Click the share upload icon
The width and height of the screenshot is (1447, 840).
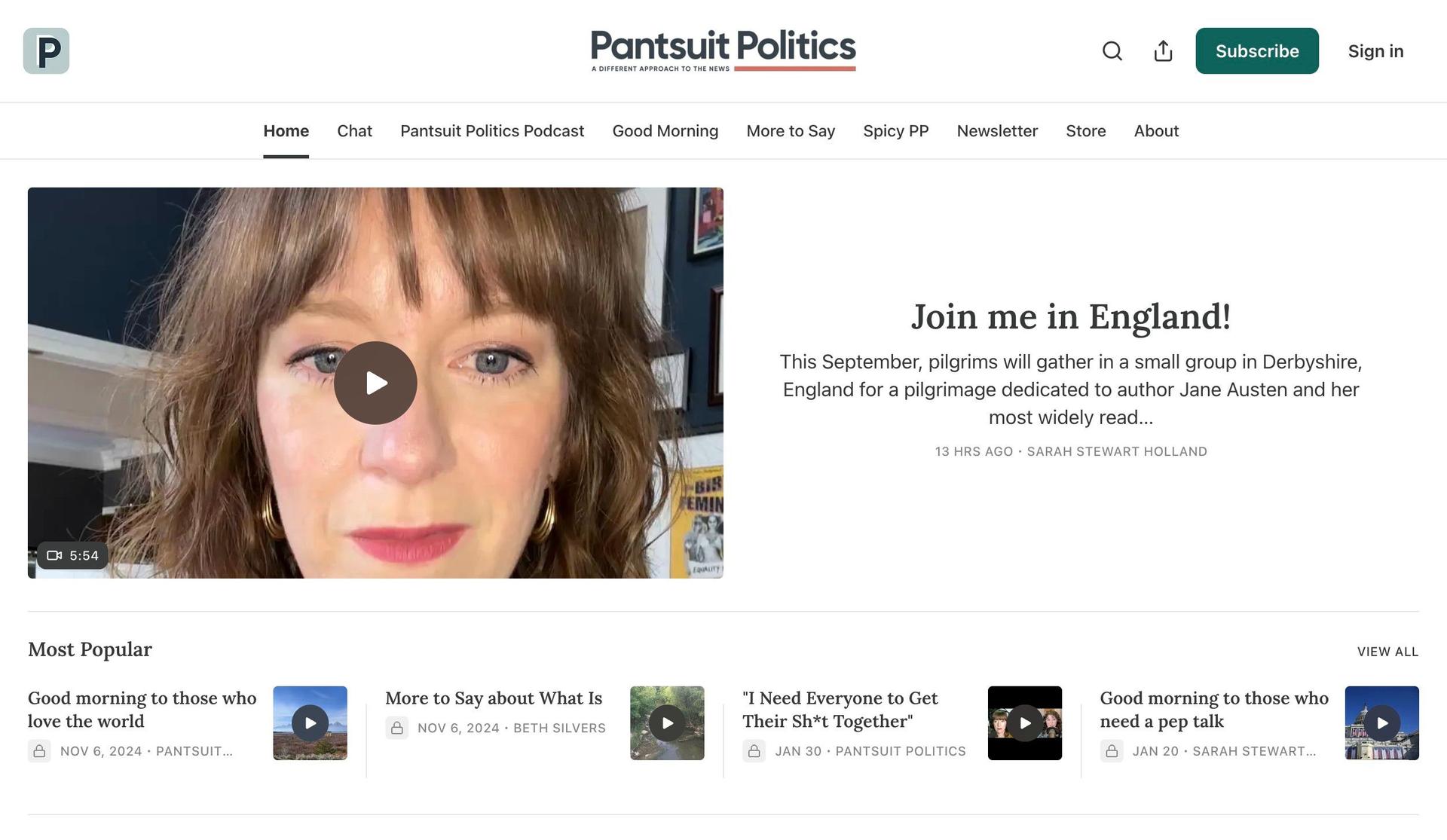click(x=1163, y=51)
